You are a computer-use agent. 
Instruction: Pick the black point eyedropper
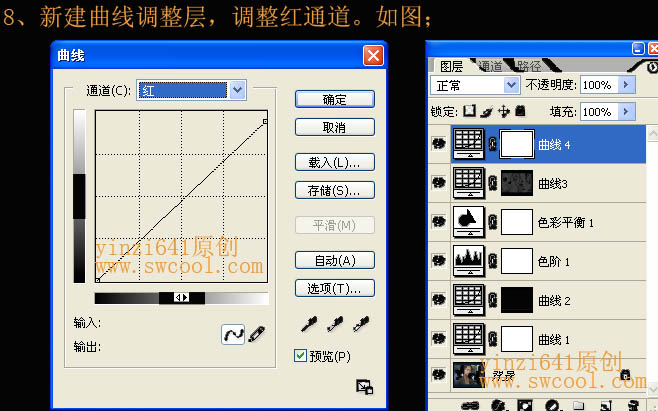[x=311, y=323]
